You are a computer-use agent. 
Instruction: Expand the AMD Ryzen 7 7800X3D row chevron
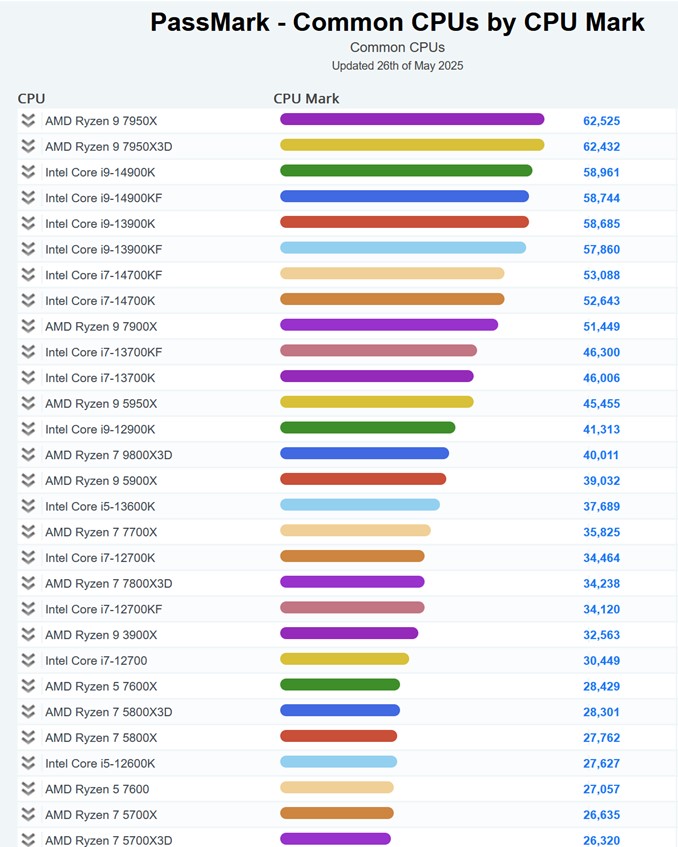(x=28, y=583)
